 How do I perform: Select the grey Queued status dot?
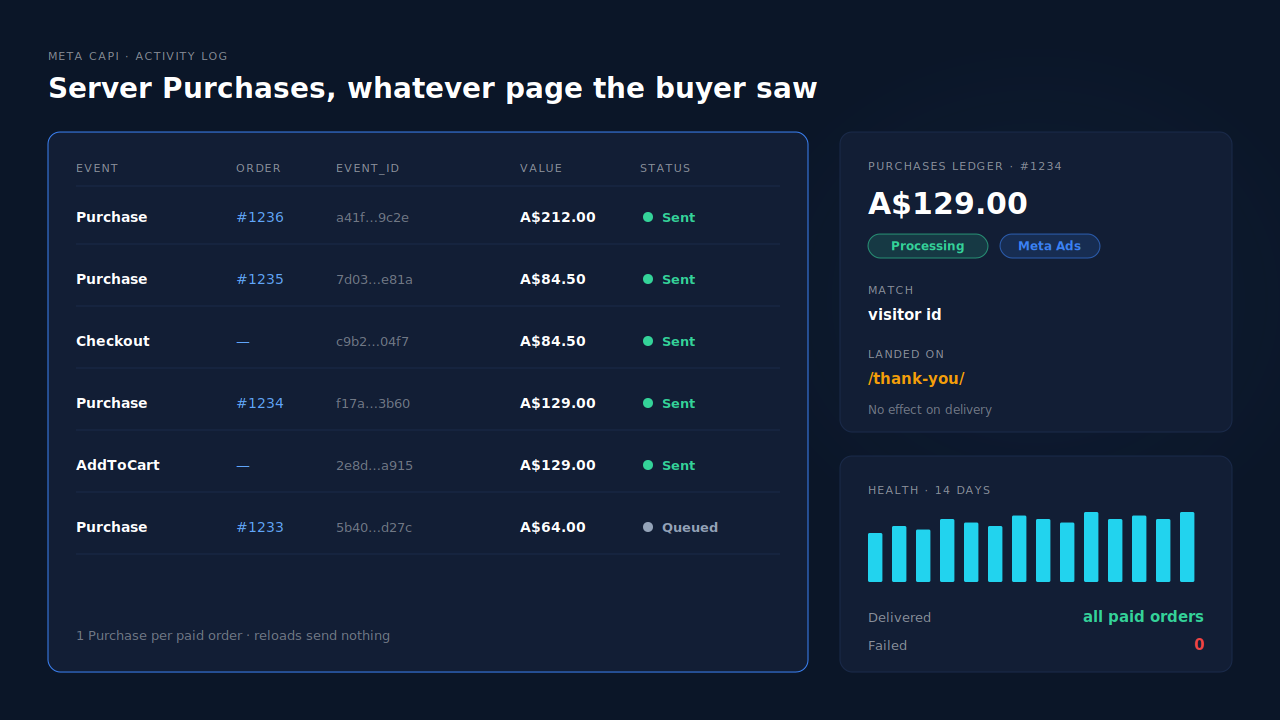pos(648,527)
